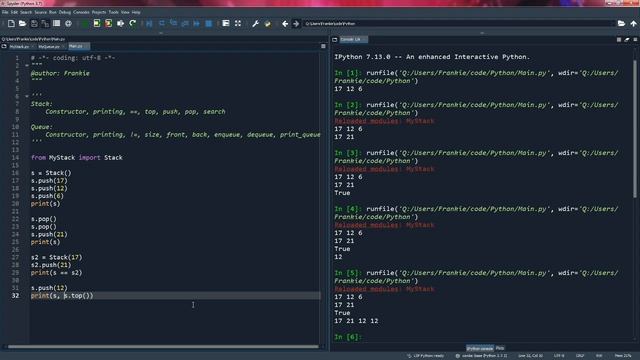
Task: Browse the console tabs list icon
Action: point(335,40)
